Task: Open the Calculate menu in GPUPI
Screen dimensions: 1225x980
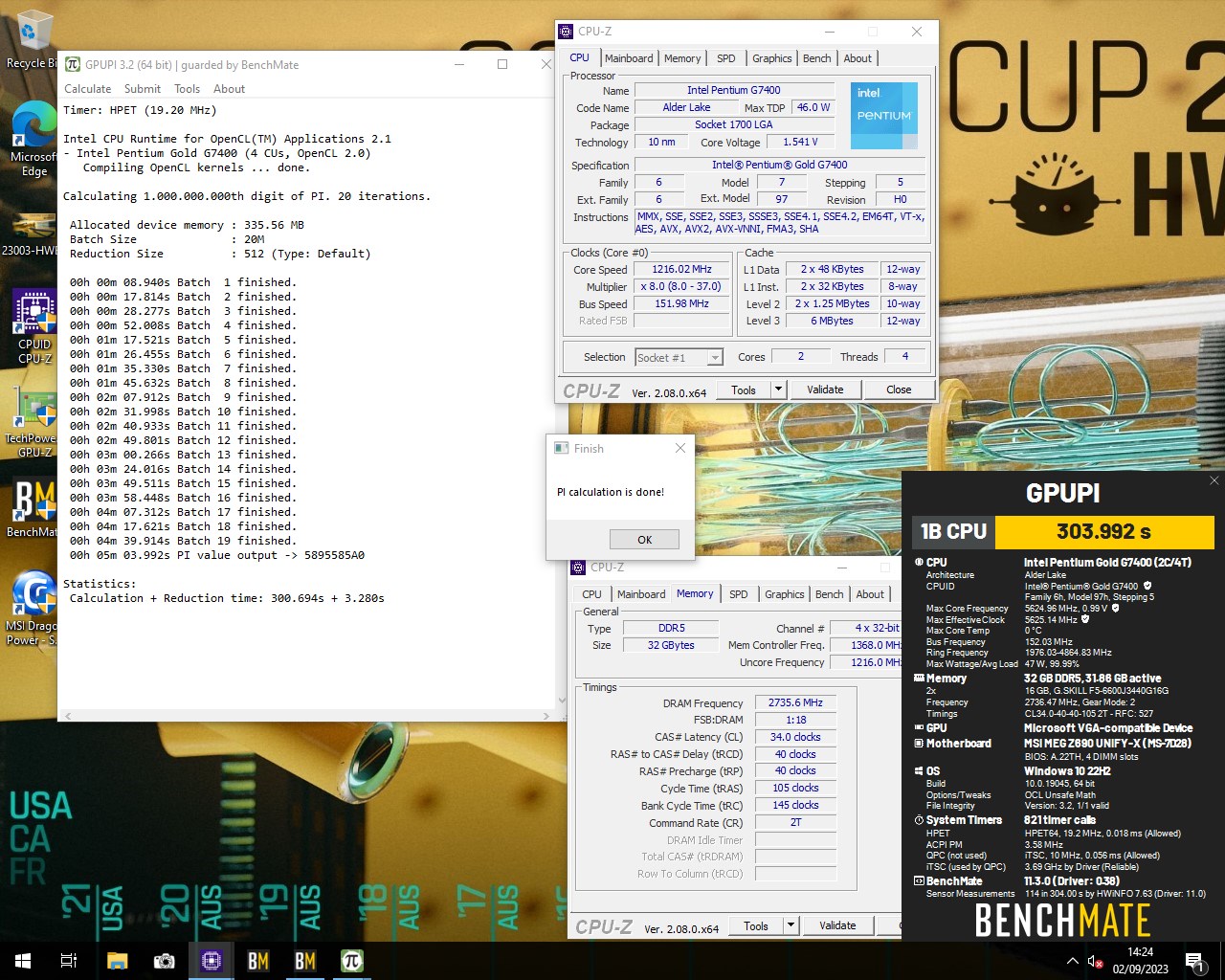Action: (x=87, y=89)
